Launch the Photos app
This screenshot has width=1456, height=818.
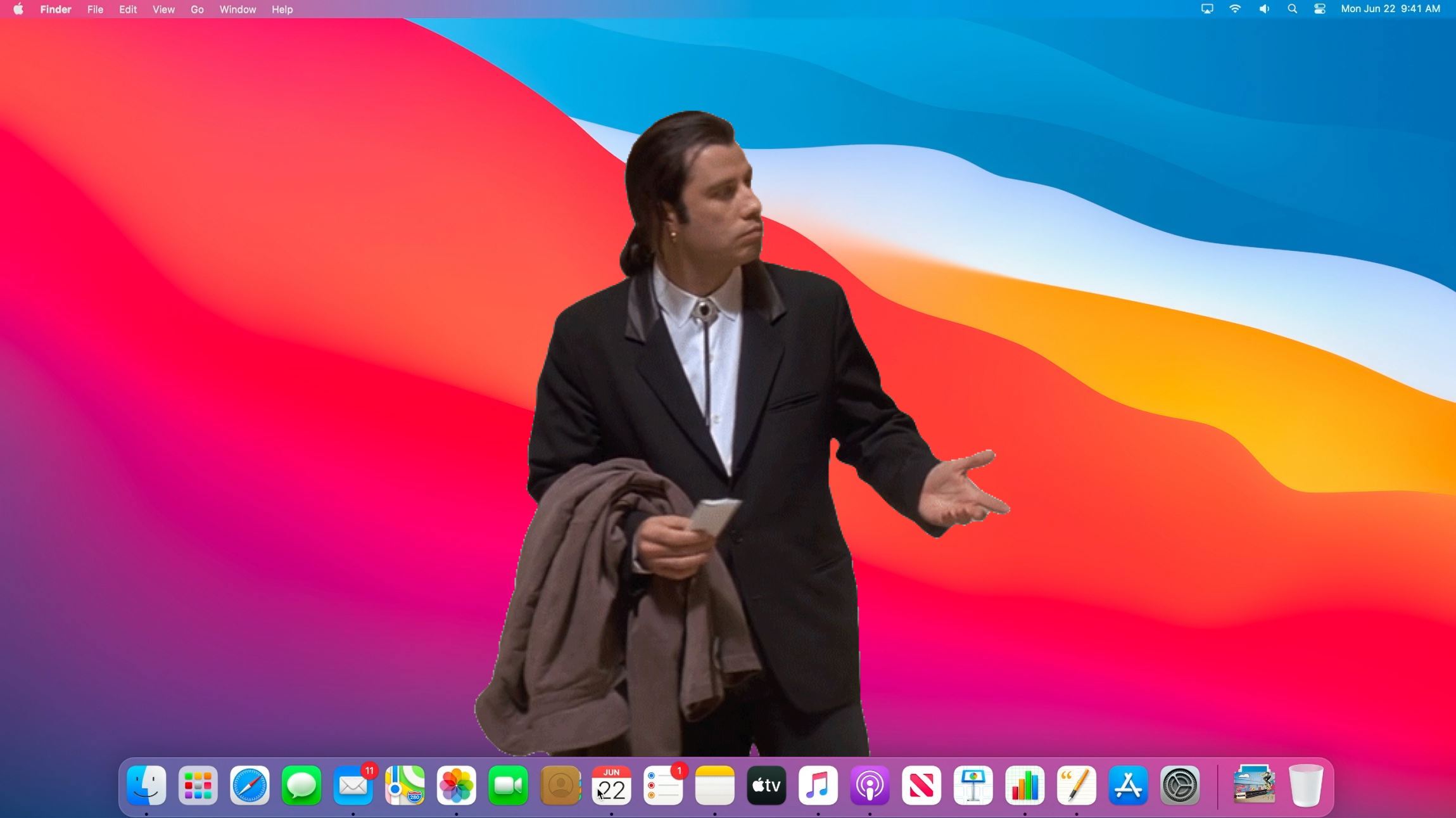(457, 786)
